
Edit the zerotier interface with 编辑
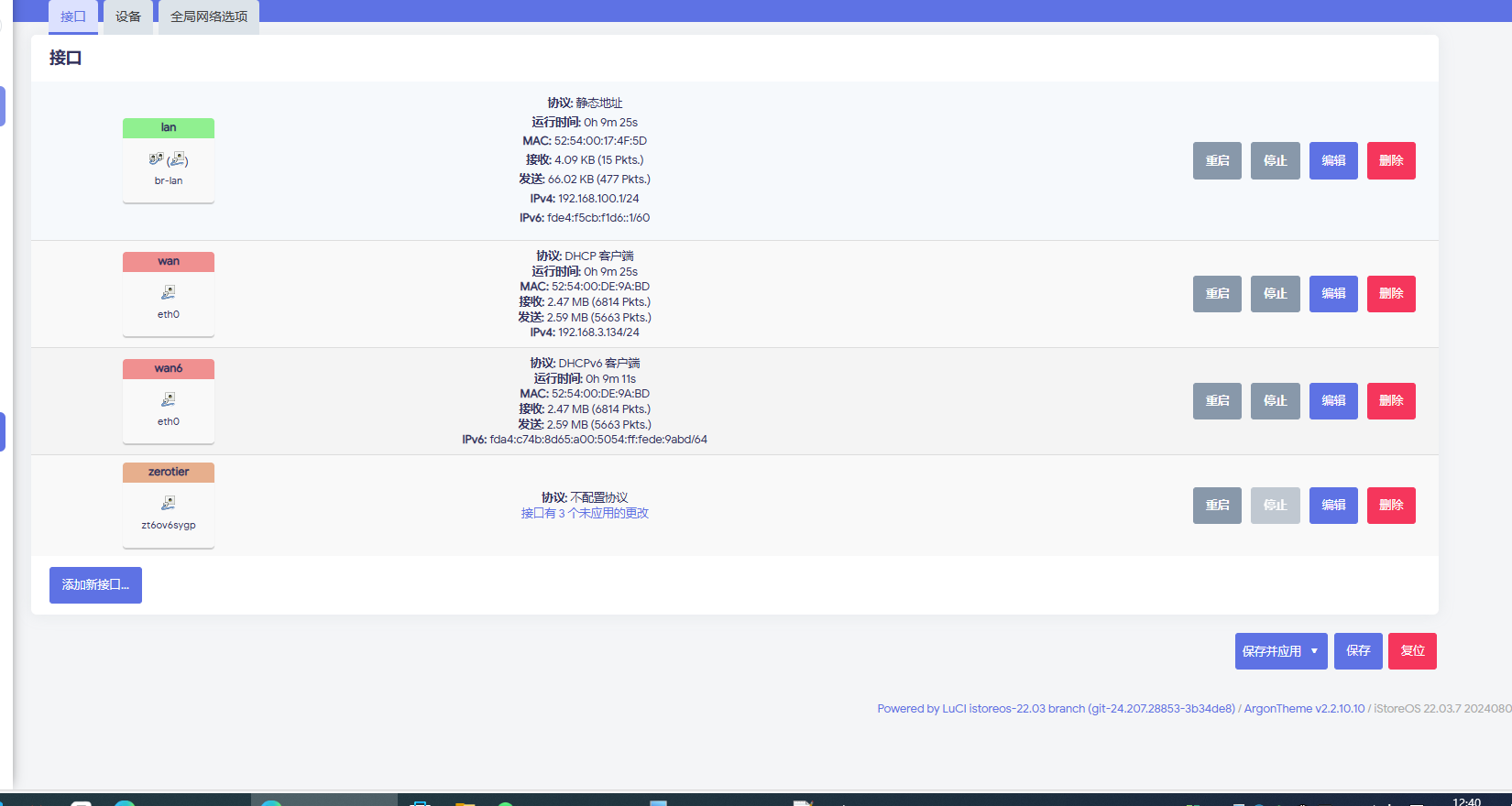1333,506
